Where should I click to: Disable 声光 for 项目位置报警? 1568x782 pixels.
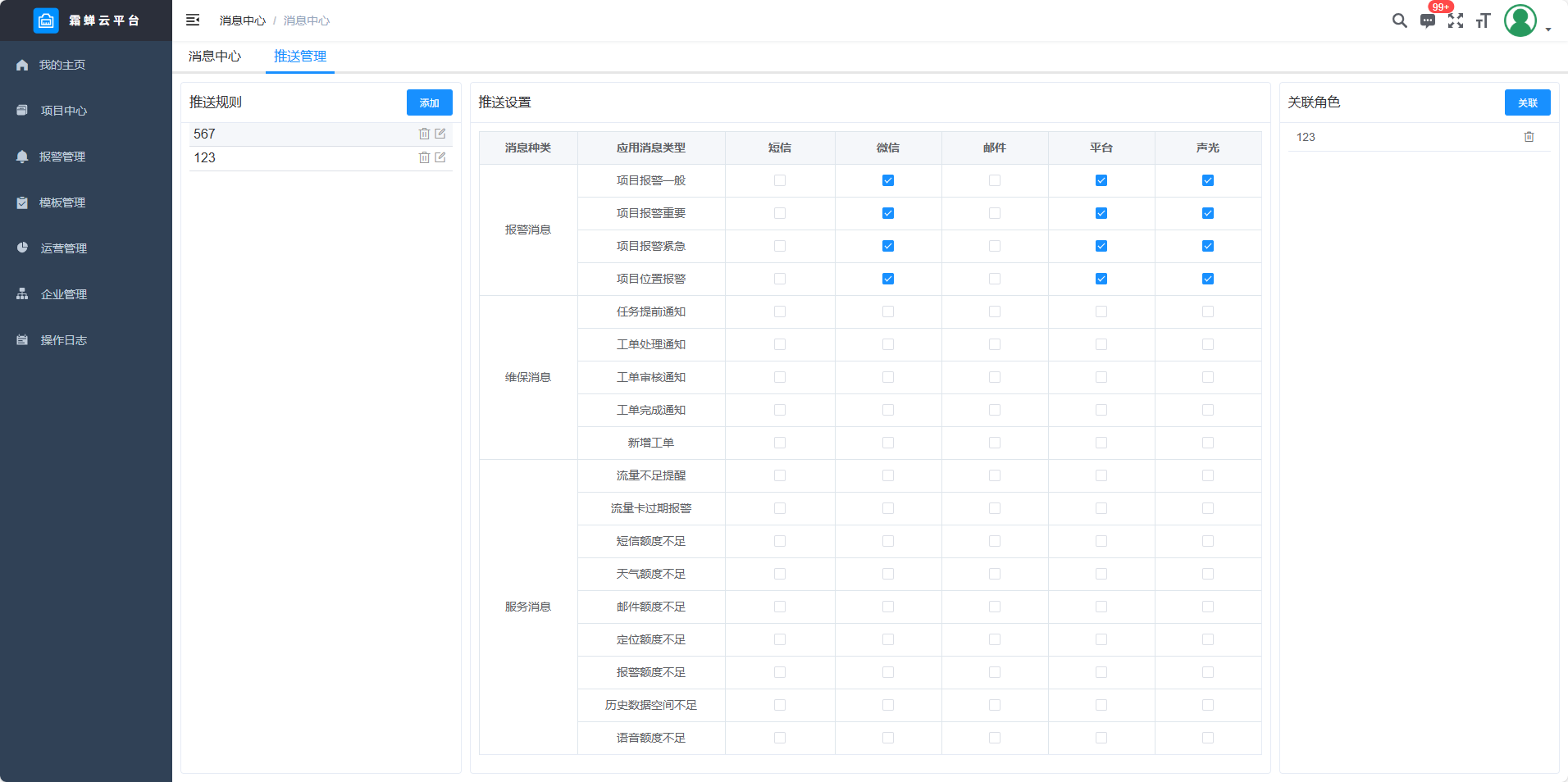click(1208, 279)
